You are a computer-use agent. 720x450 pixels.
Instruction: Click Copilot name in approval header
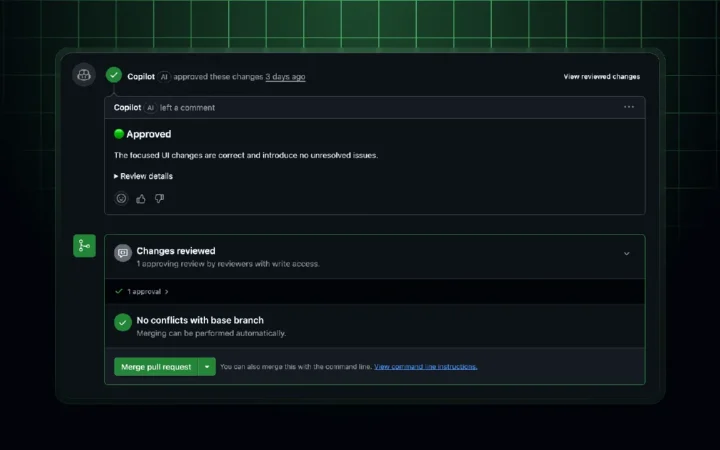tap(141, 77)
